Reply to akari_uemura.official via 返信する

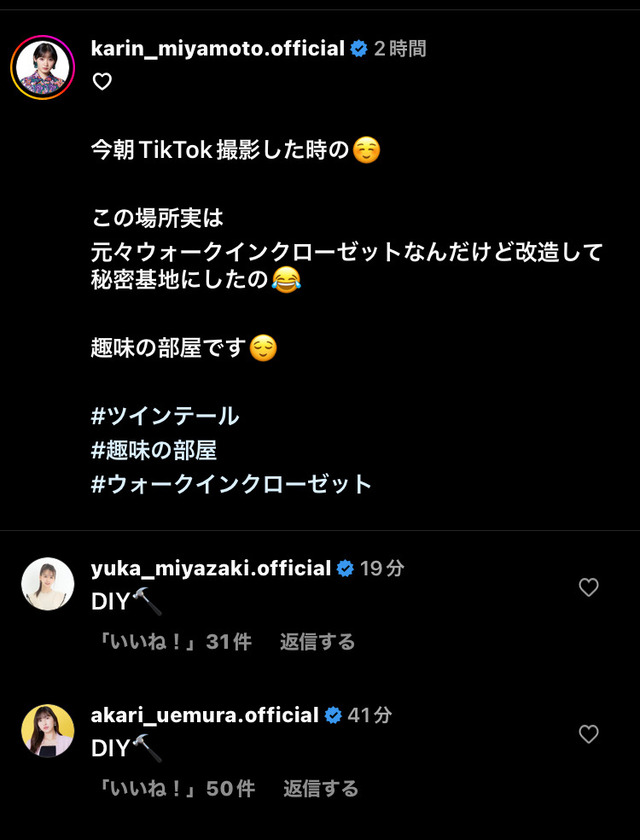point(320,789)
